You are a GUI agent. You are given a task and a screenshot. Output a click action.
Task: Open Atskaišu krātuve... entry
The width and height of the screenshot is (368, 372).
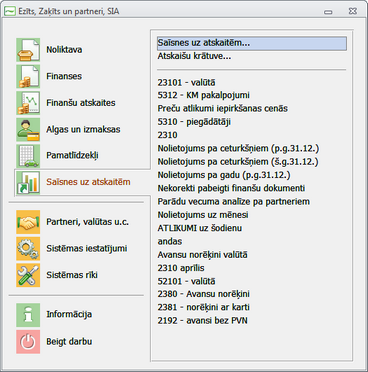tap(194, 56)
